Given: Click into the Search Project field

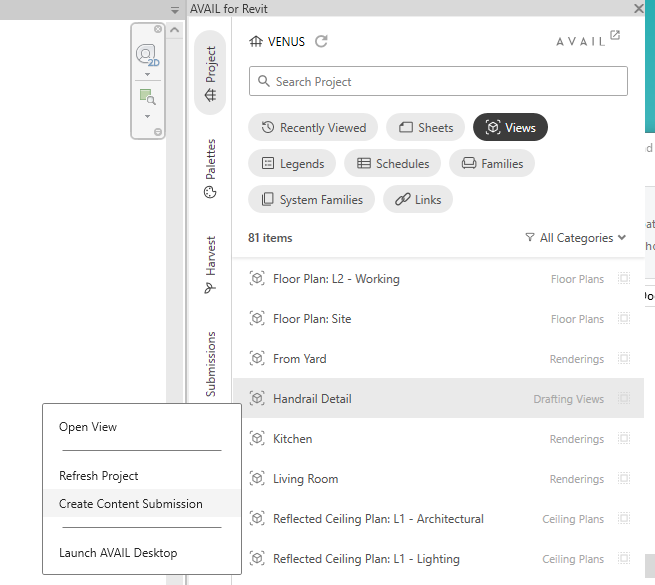Looking at the screenshot, I should (438, 81).
